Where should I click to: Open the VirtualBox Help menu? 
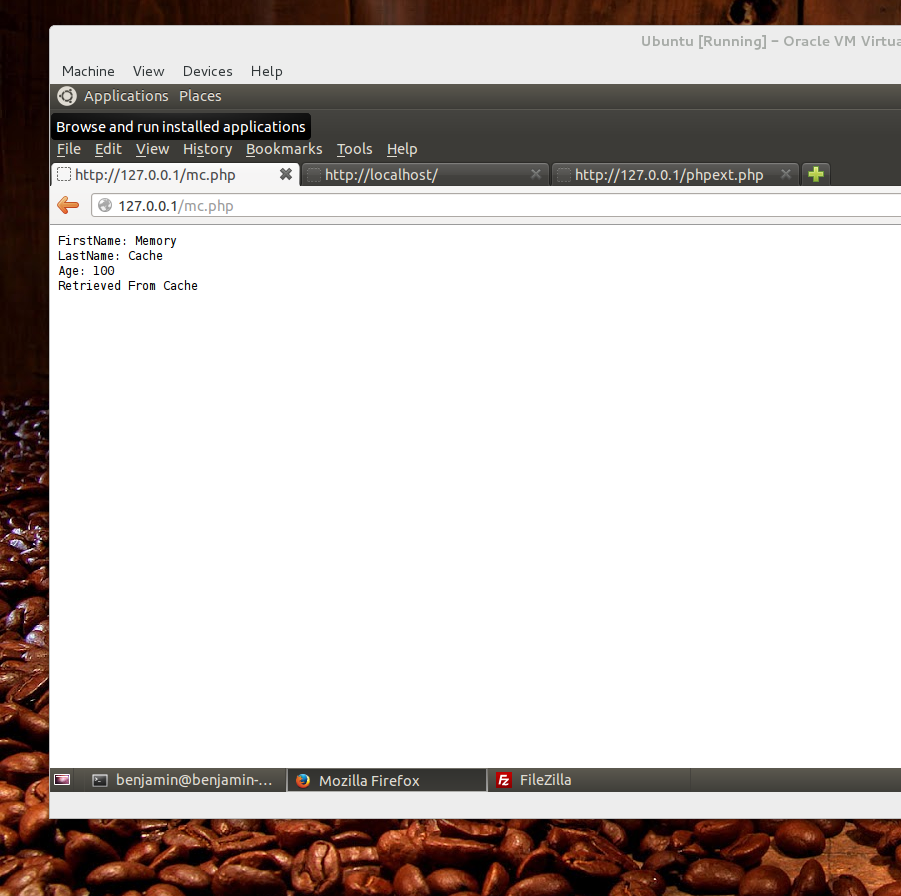[267, 71]
